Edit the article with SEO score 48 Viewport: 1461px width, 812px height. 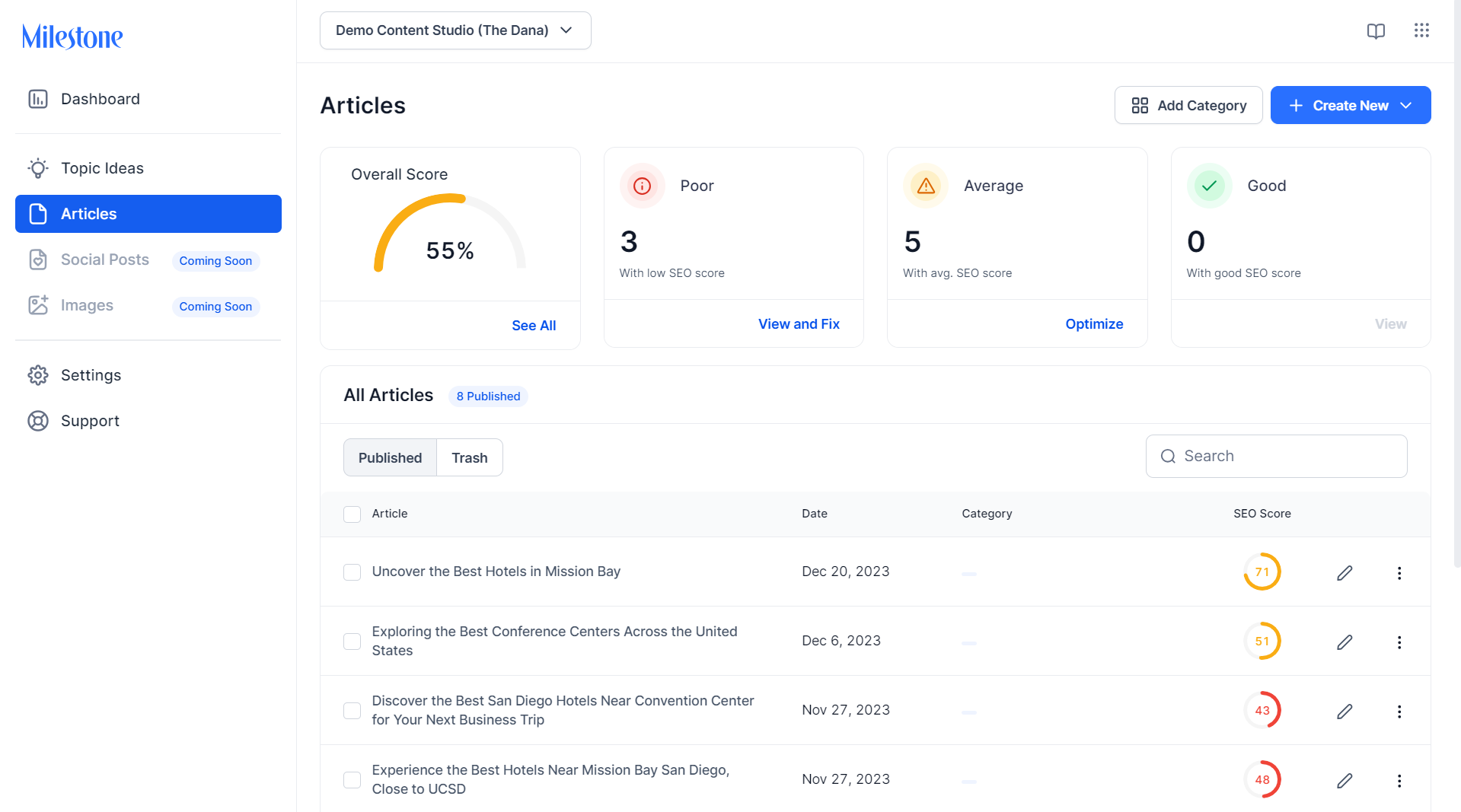click(x=1345, y=781)
